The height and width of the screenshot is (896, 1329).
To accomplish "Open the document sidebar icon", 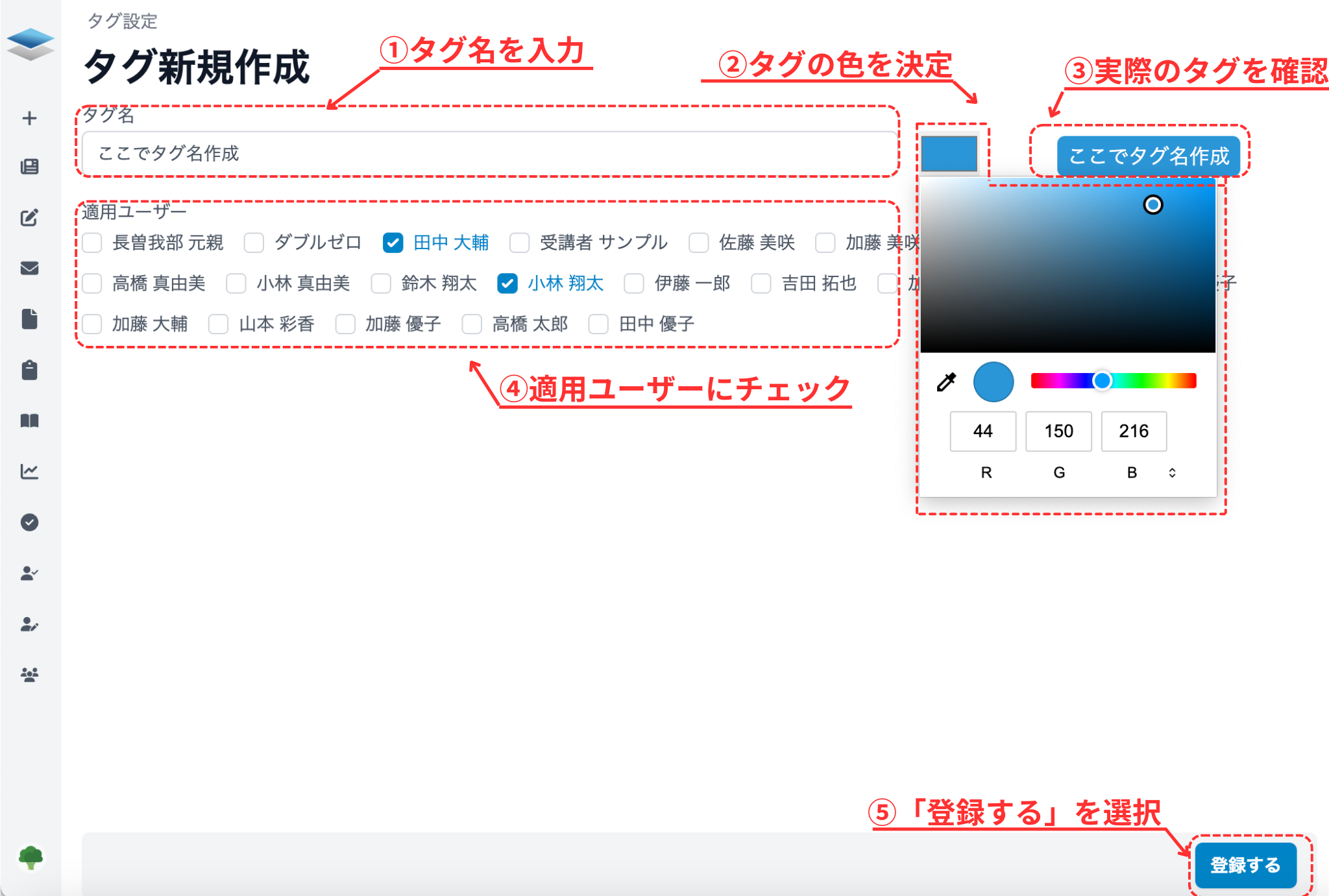I will point(29,319).
